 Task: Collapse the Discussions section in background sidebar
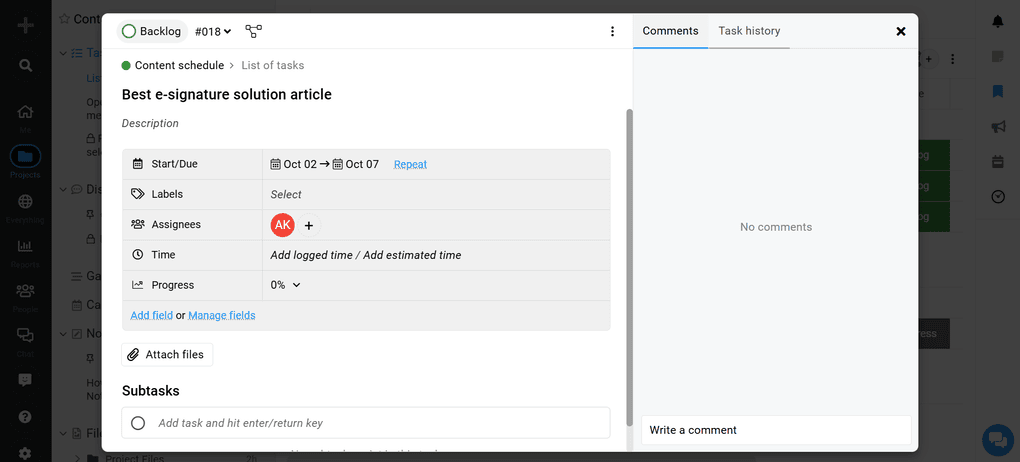[63, 189]
